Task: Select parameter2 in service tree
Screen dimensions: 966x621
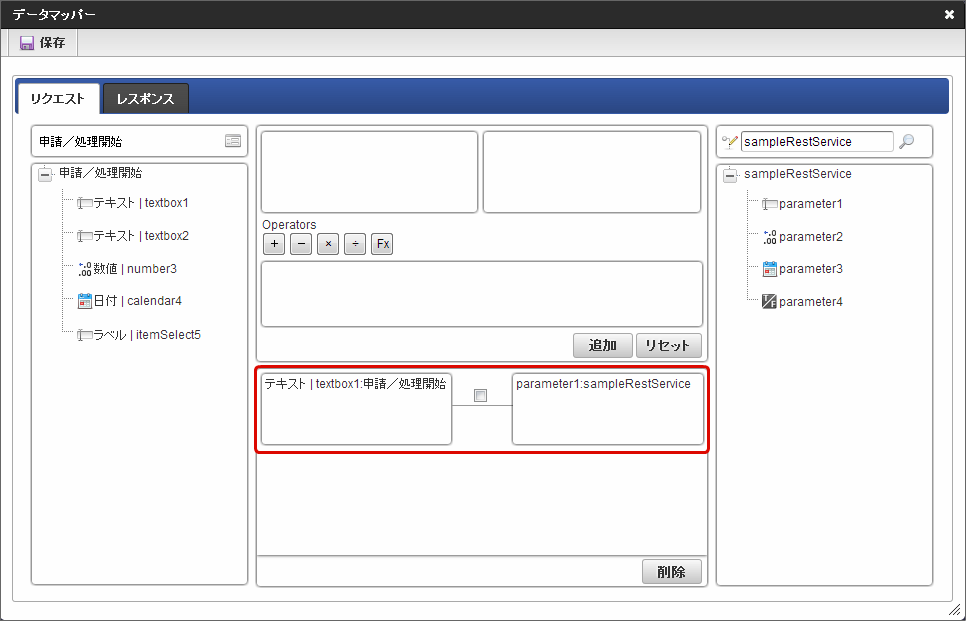Action: tap(810, 237)
